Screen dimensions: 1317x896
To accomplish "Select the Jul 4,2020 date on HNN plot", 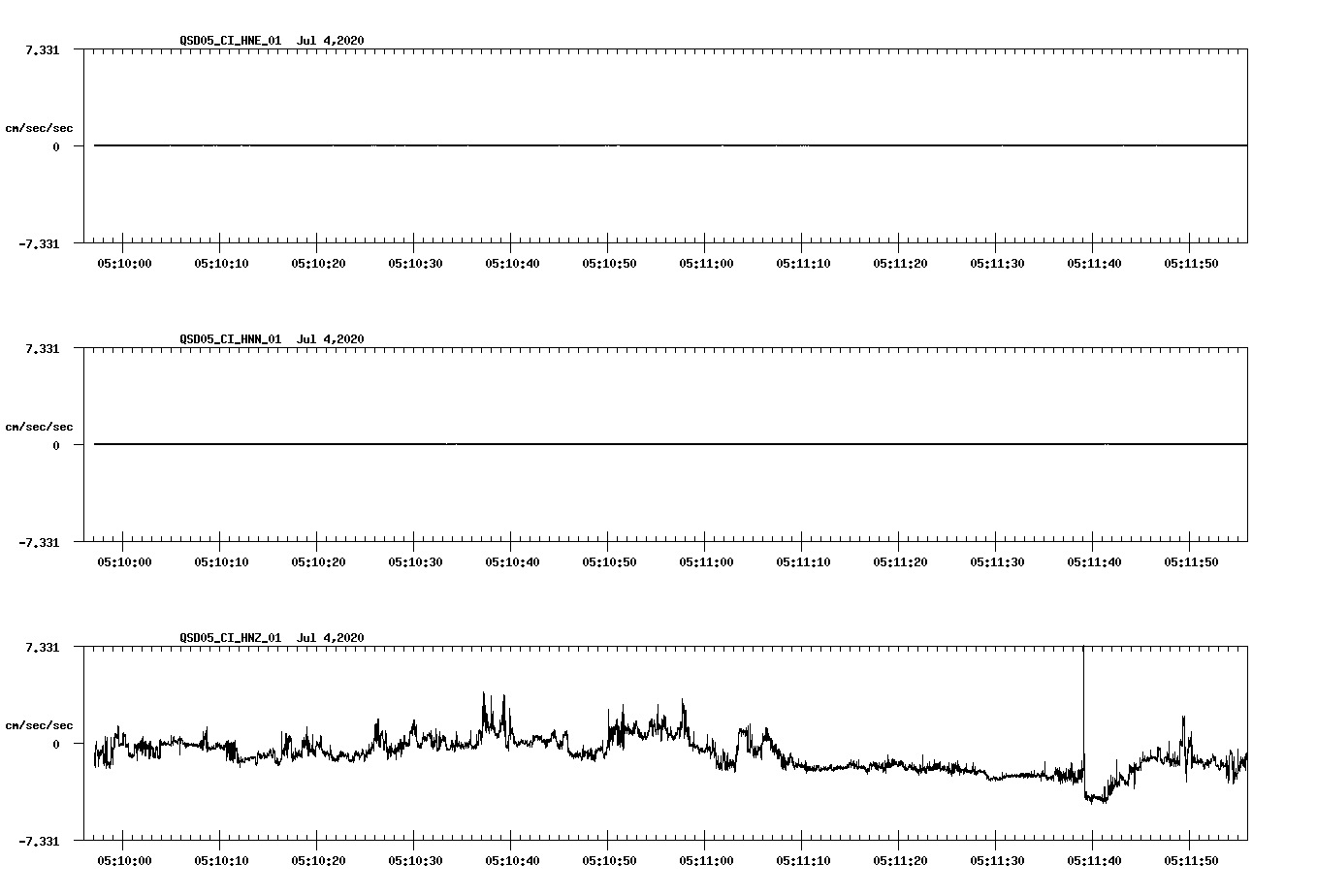I will (x=331, y=339).
